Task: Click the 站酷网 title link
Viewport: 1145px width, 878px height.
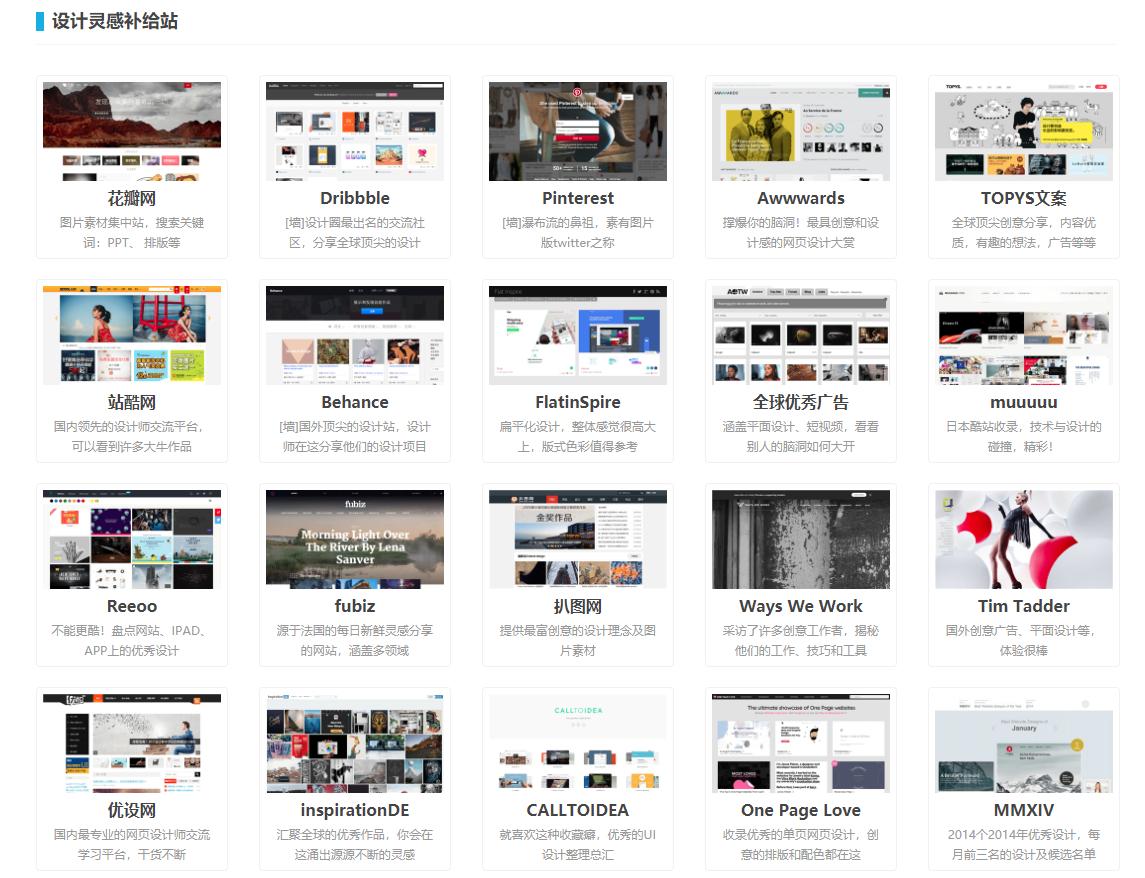Action: click(132, 402)
